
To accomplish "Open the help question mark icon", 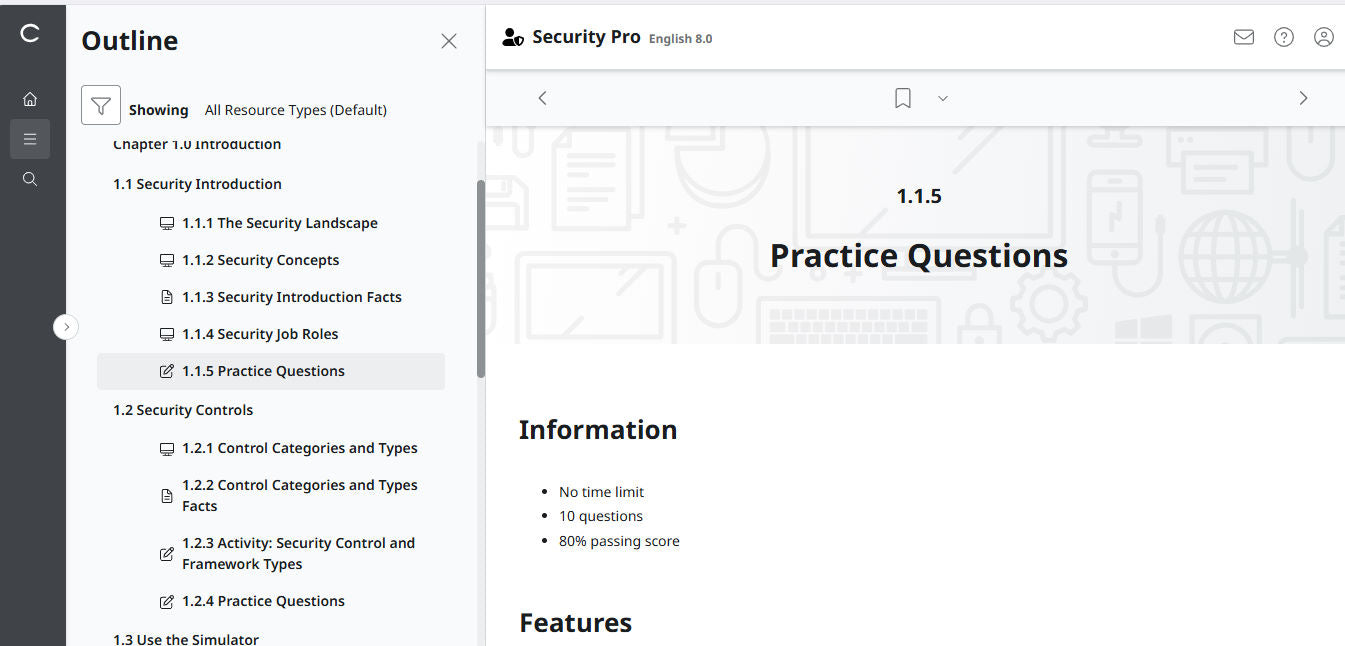I will (1284, 36).
